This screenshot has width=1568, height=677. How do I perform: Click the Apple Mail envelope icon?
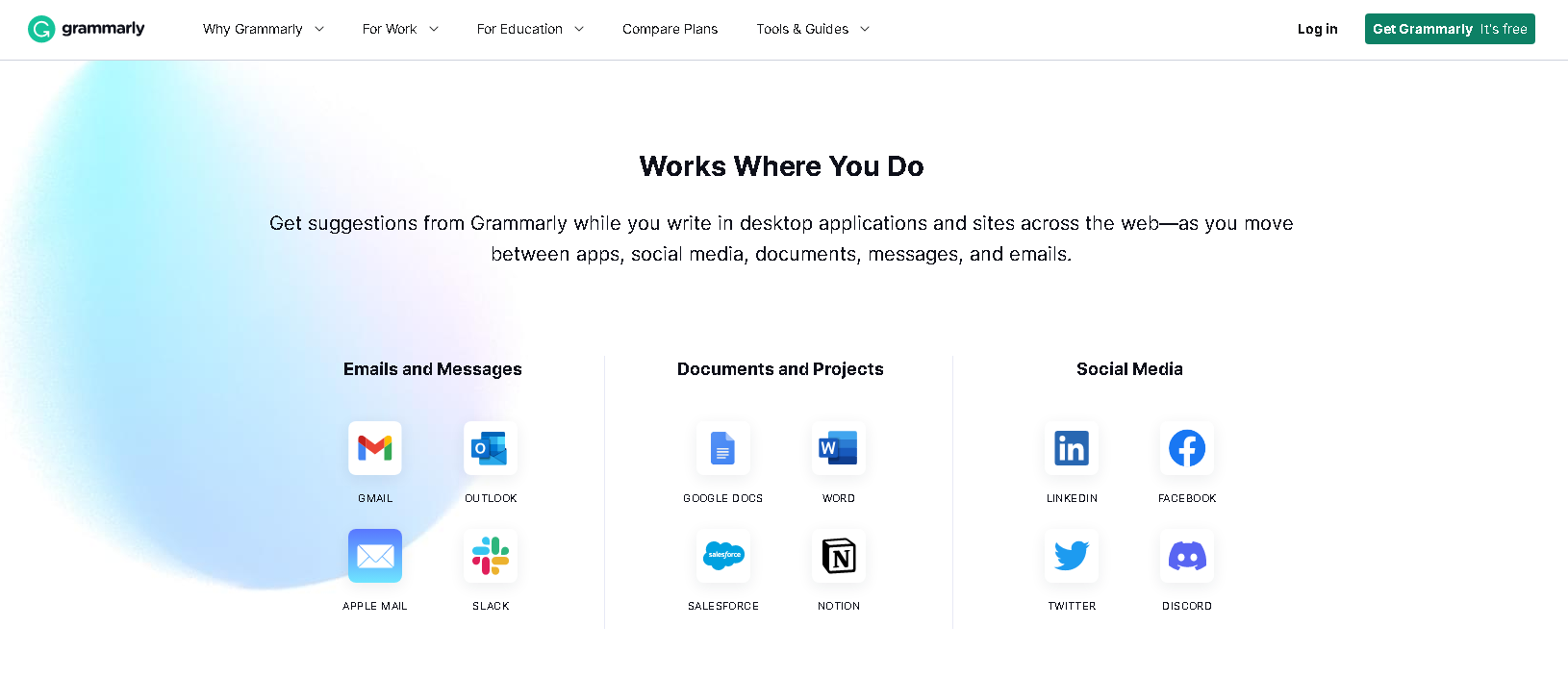[375, 556]
